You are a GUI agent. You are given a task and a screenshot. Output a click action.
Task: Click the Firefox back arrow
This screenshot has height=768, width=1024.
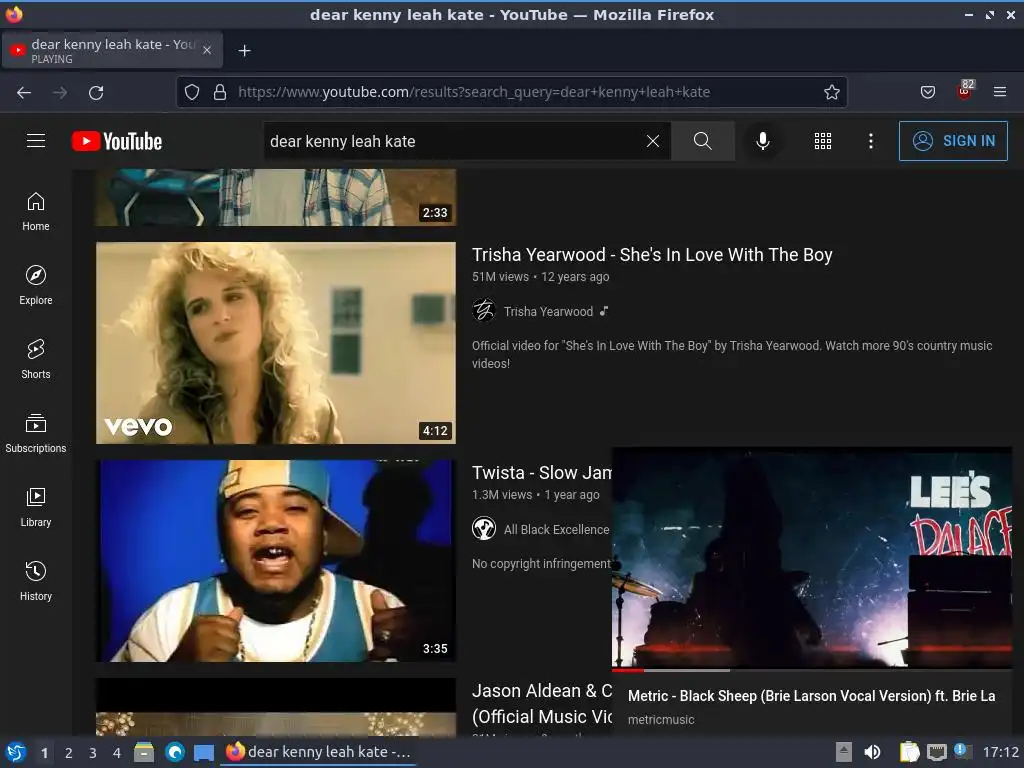24,92
